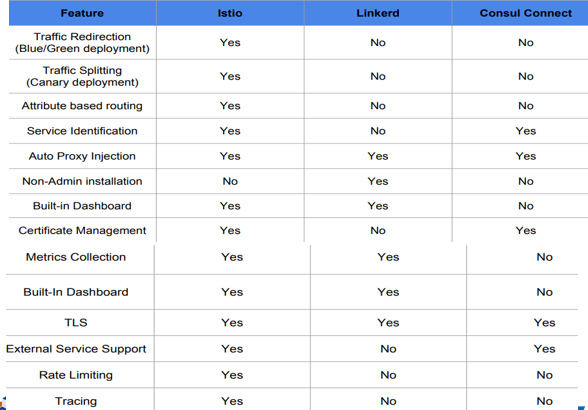
Task: Click the Linkerd column header
Action: click(378, 13)
